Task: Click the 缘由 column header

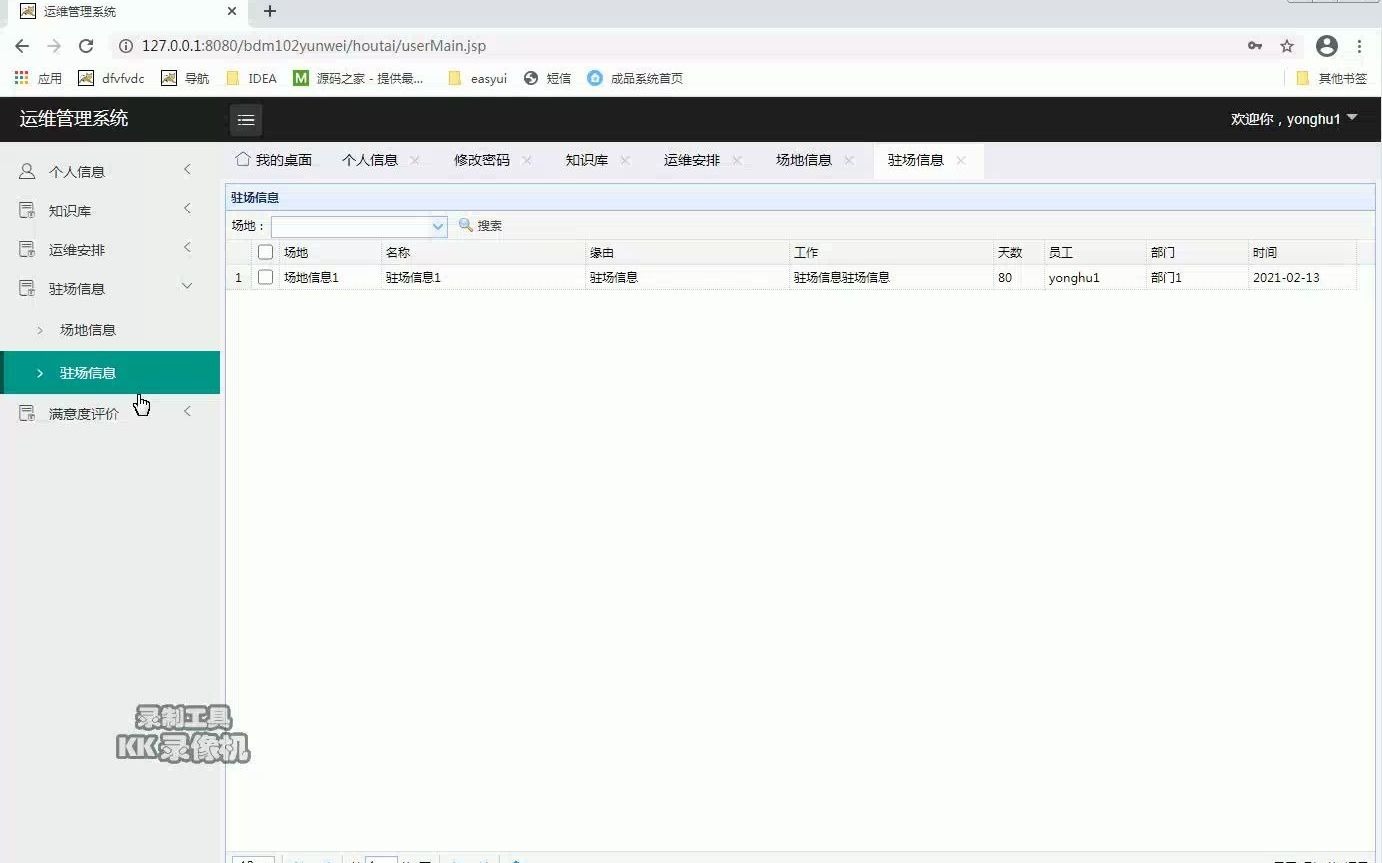Action: 687,252
